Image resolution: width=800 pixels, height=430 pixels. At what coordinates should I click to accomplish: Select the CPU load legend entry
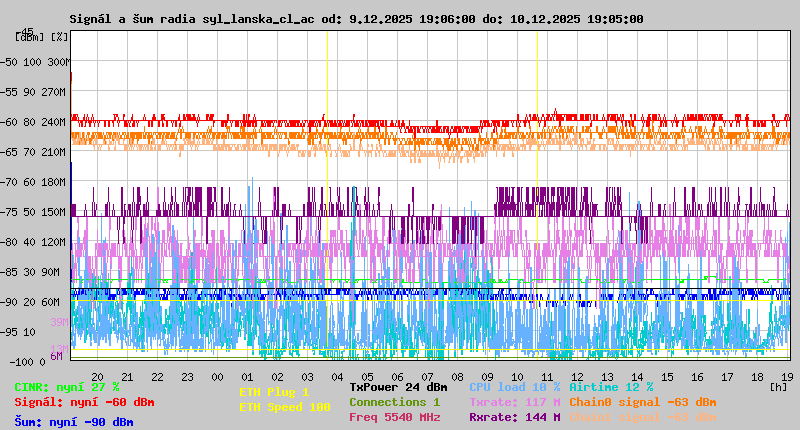tap(514, 387)
